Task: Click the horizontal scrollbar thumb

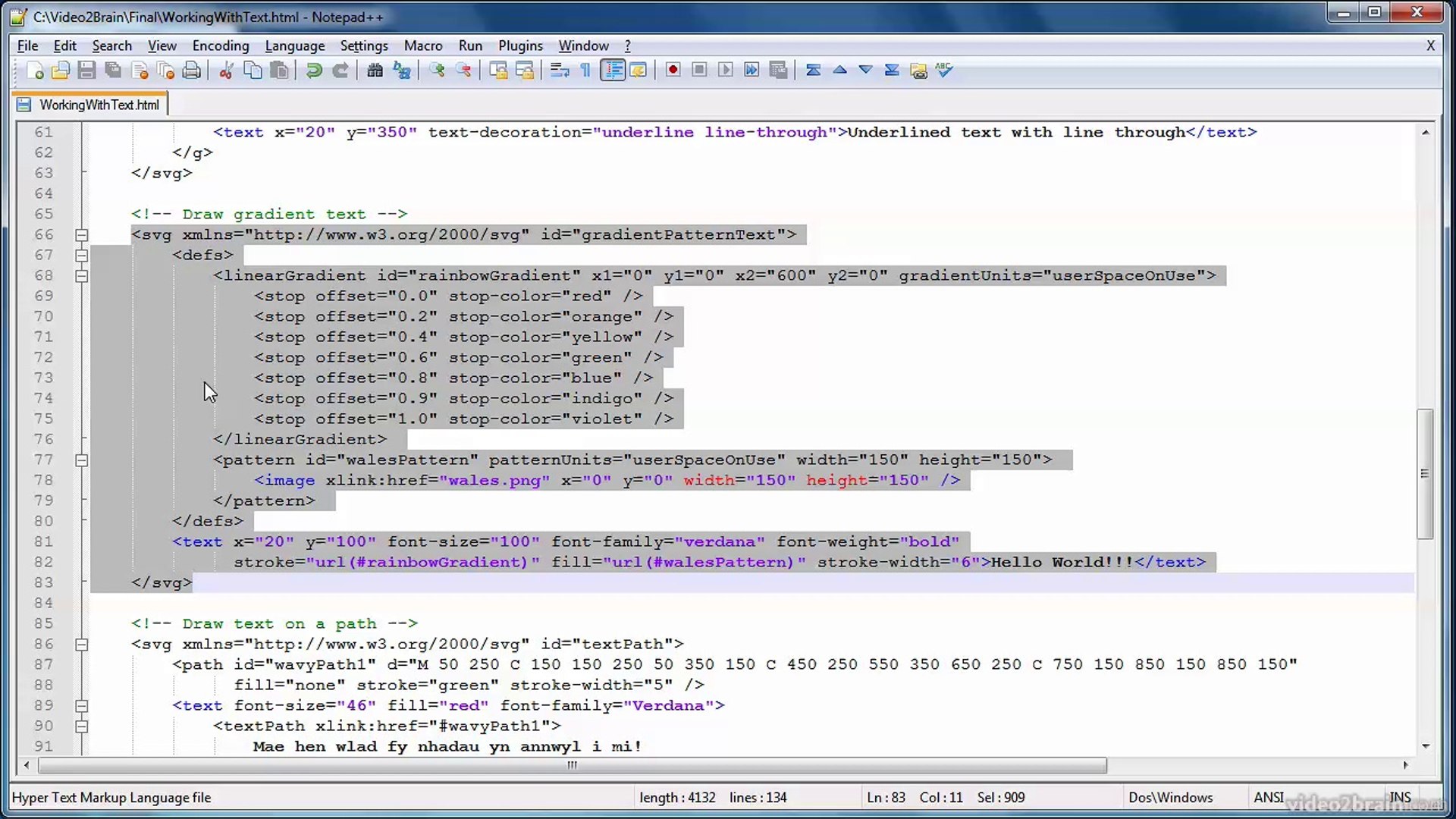Action: click(573, 765)
